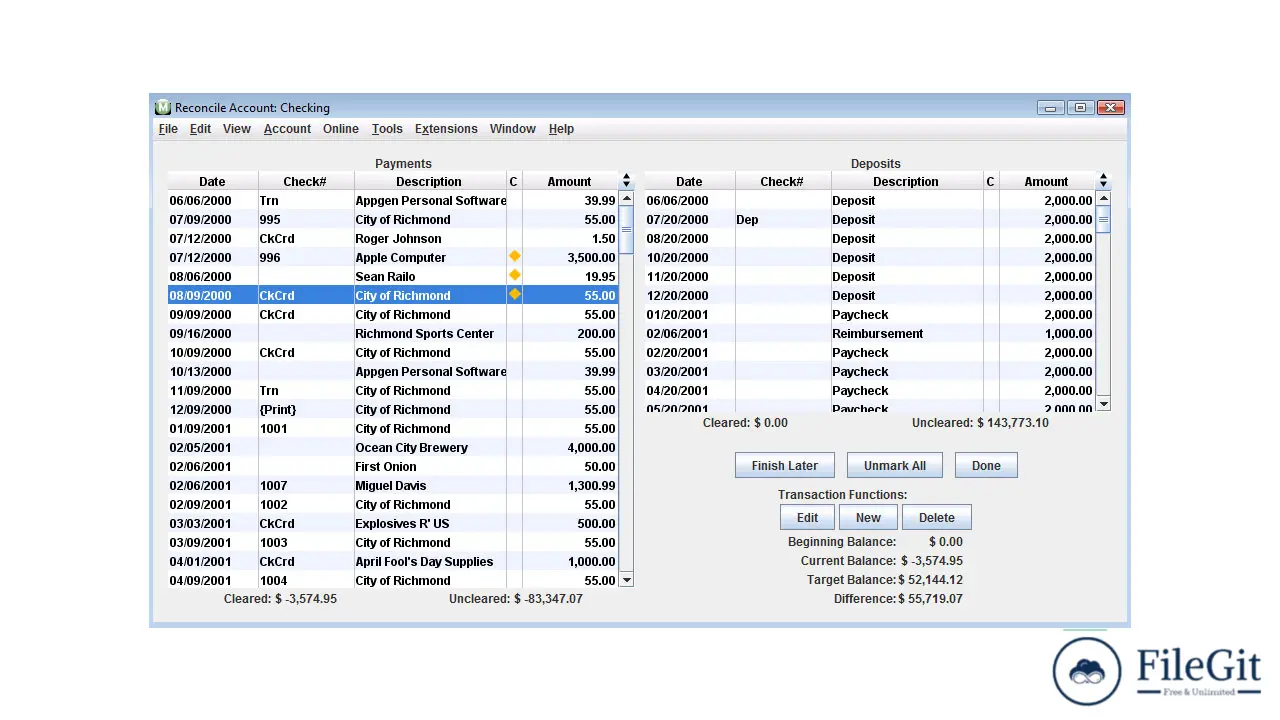The width and height of the screenshot is (1280, 720).
Task: Mark Roger Johnson payment as cleared
Action: [x=514, y=238]
